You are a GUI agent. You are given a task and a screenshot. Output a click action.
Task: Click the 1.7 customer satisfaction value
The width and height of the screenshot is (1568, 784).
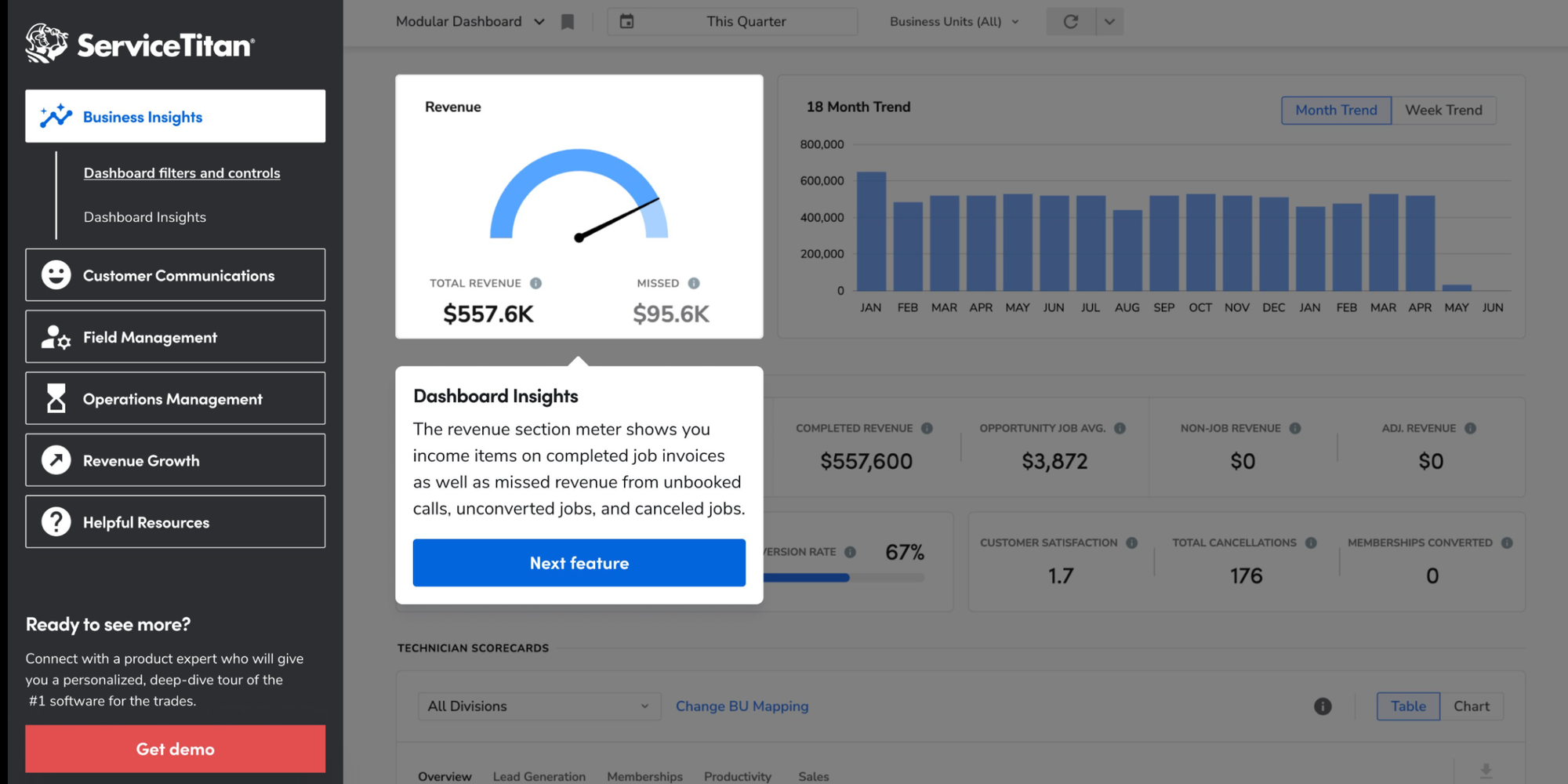pyautogui.click(x=1061, y=576)
